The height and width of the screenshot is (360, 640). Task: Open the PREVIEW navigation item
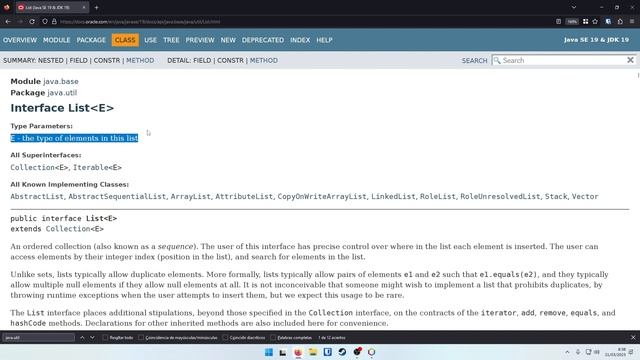[x=200, y=40]
